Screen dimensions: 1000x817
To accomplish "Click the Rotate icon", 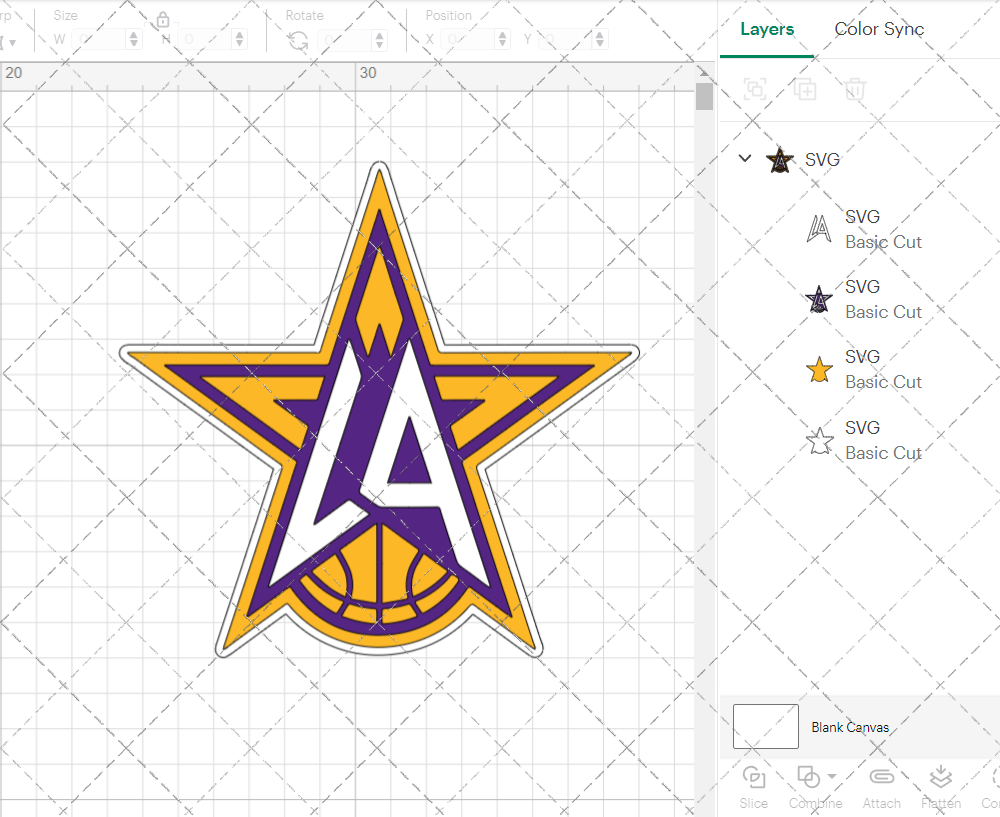I will tap(298, 40).
